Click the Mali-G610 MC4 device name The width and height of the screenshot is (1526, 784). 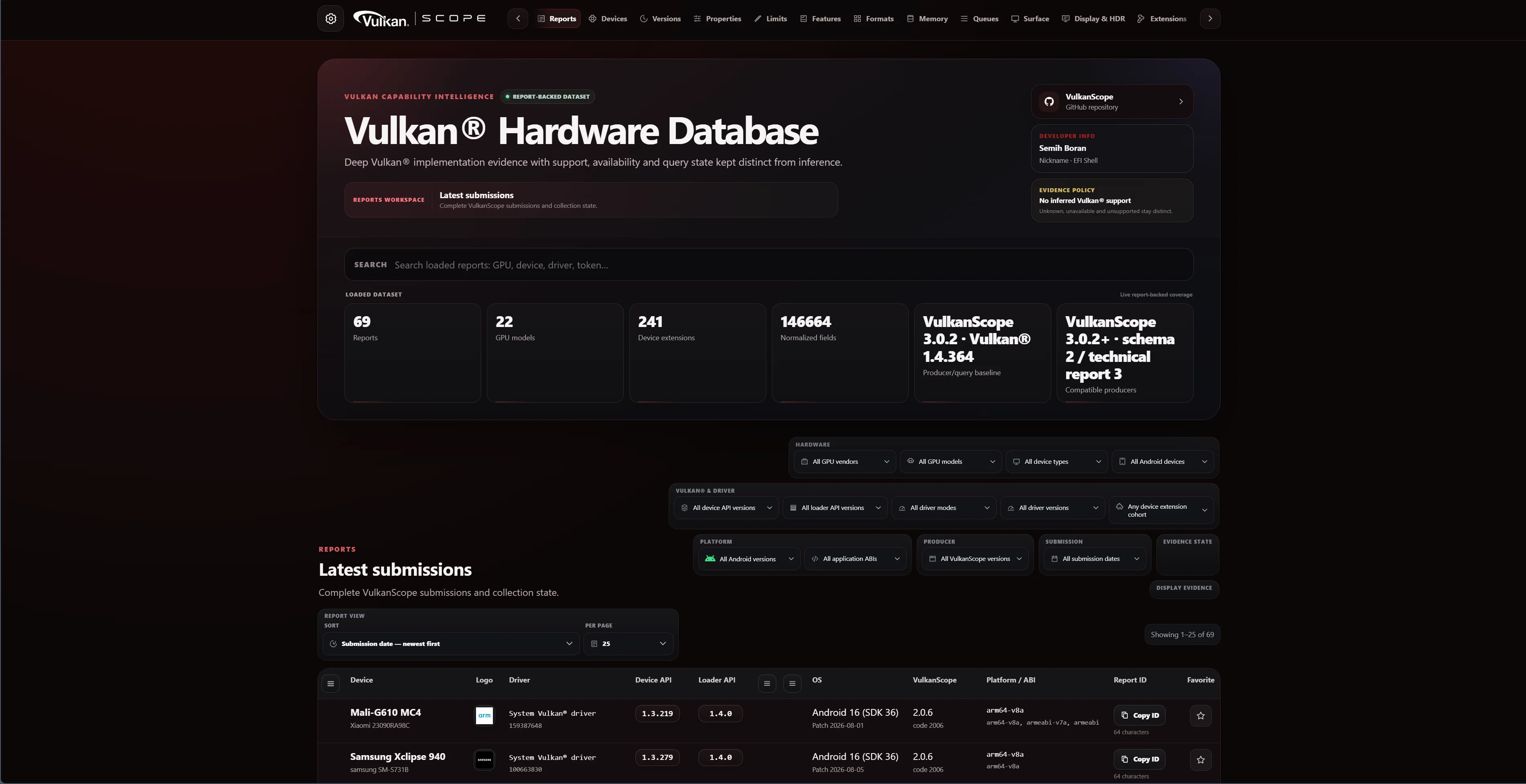385,712
